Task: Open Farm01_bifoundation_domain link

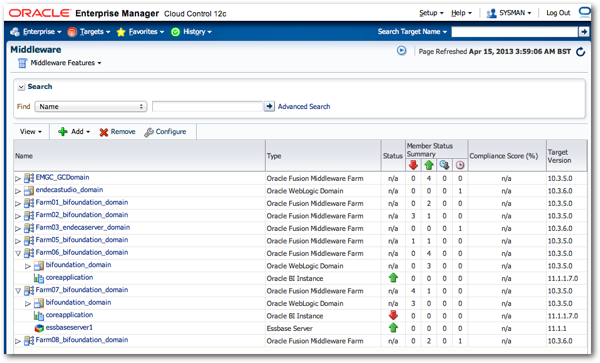Action: 82,202
